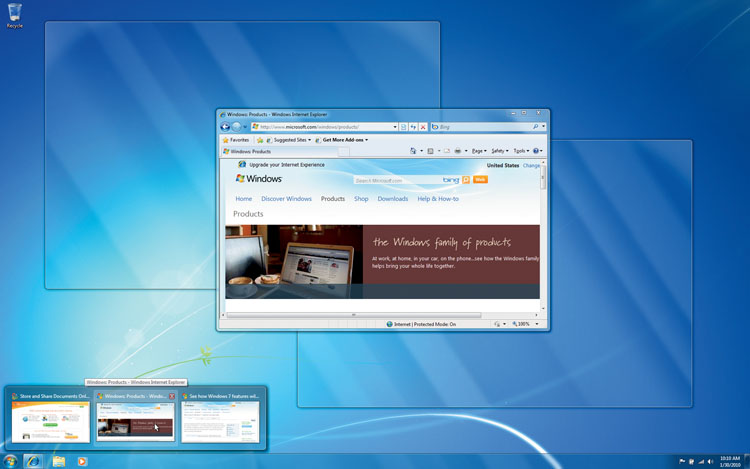Open the Safety menu
The image size is (750, 469).
click(x=500, y=151)
